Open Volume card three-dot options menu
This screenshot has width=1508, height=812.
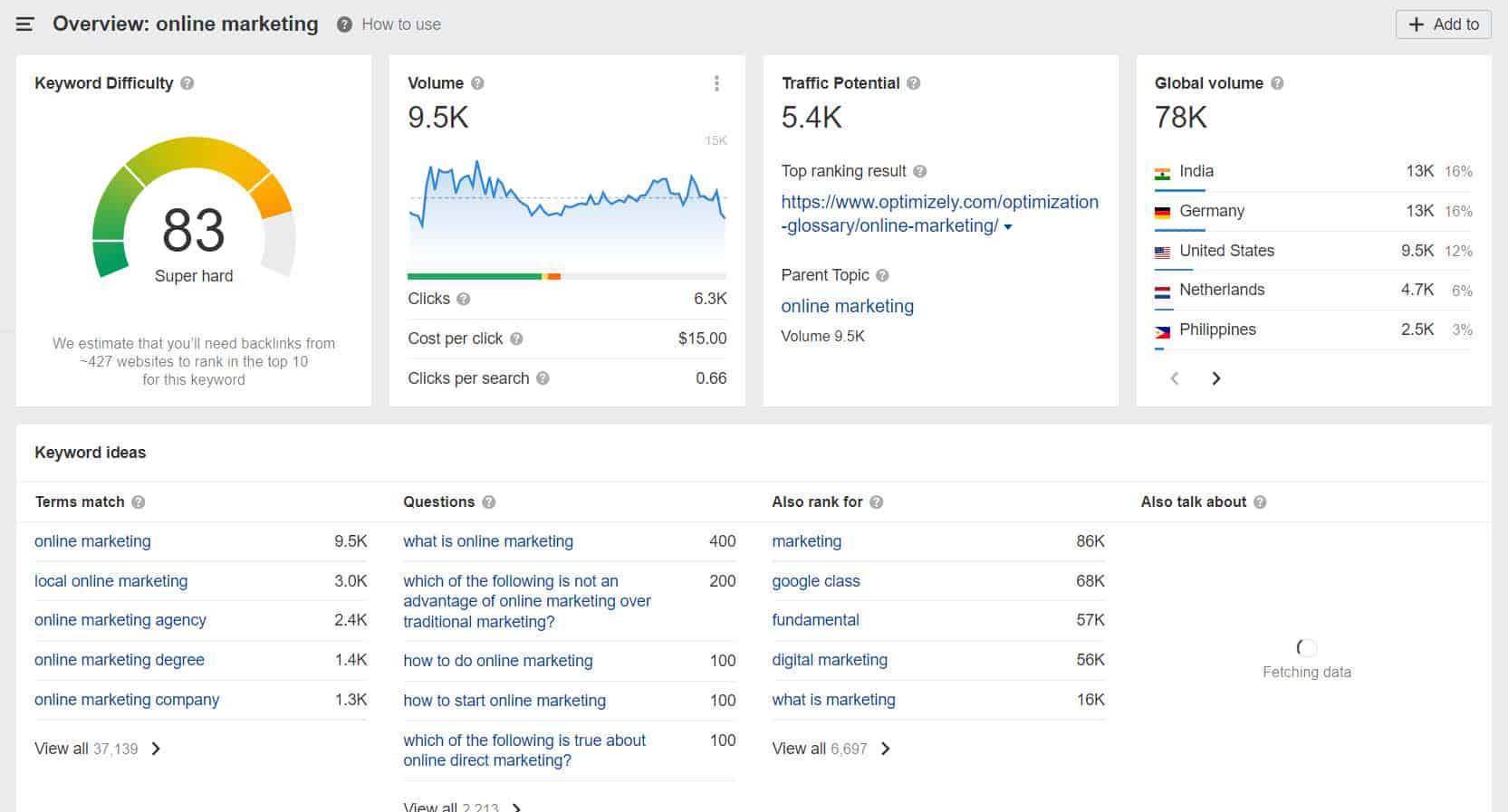[716, 83]
